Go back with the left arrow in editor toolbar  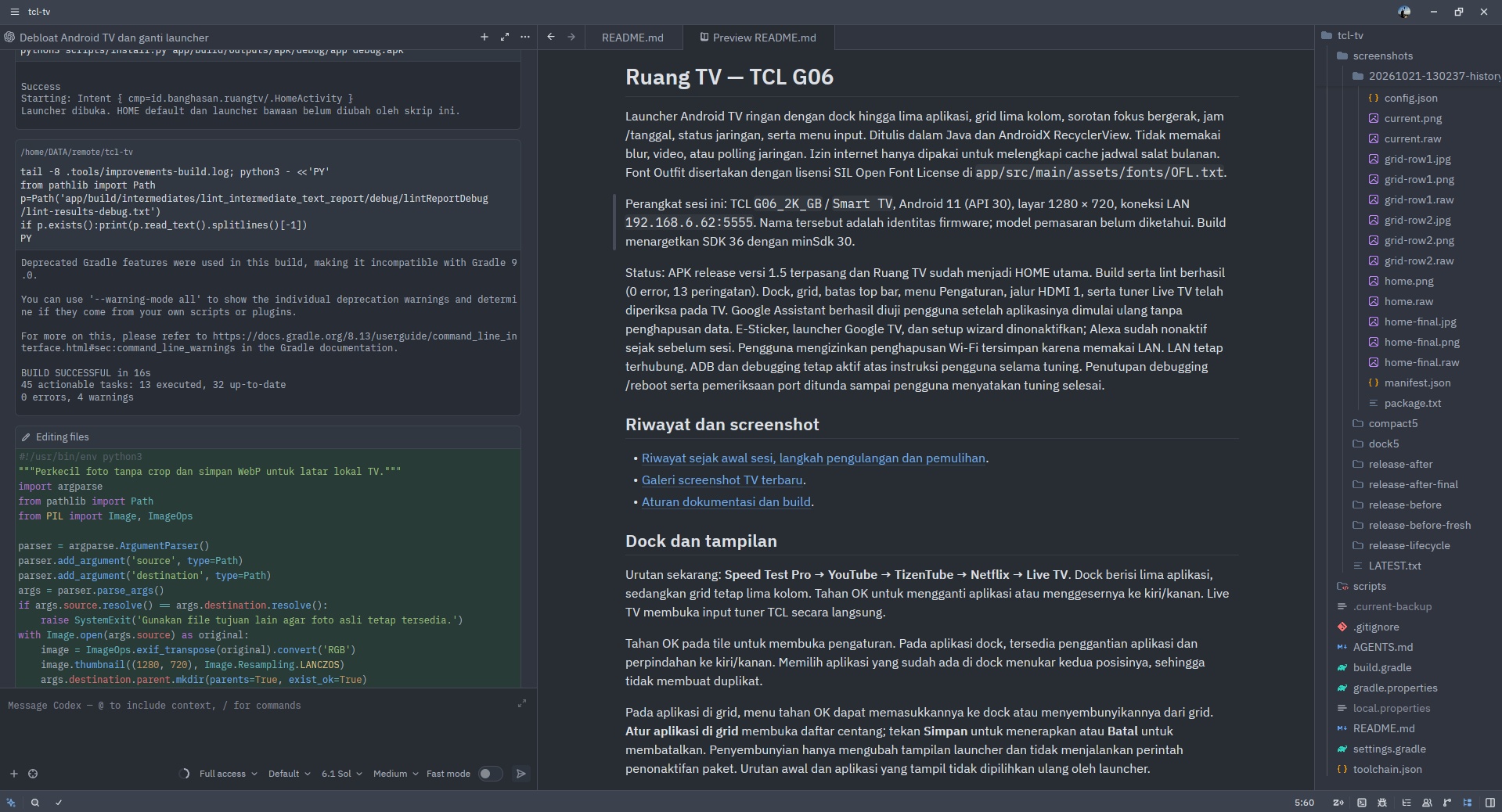[551, 37]
